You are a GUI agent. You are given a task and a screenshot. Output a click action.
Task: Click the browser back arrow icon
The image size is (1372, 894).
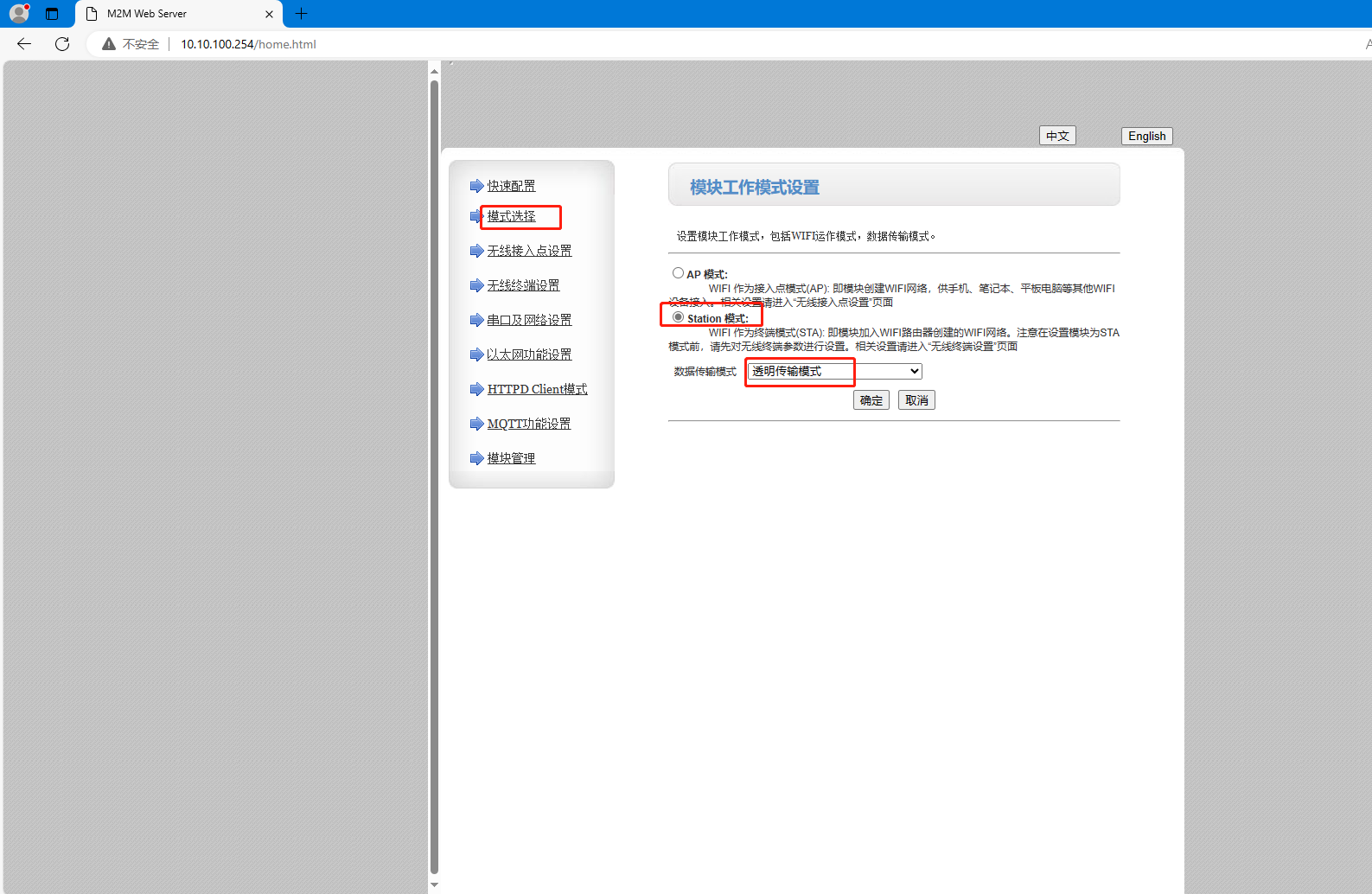[x=24, y=44]
